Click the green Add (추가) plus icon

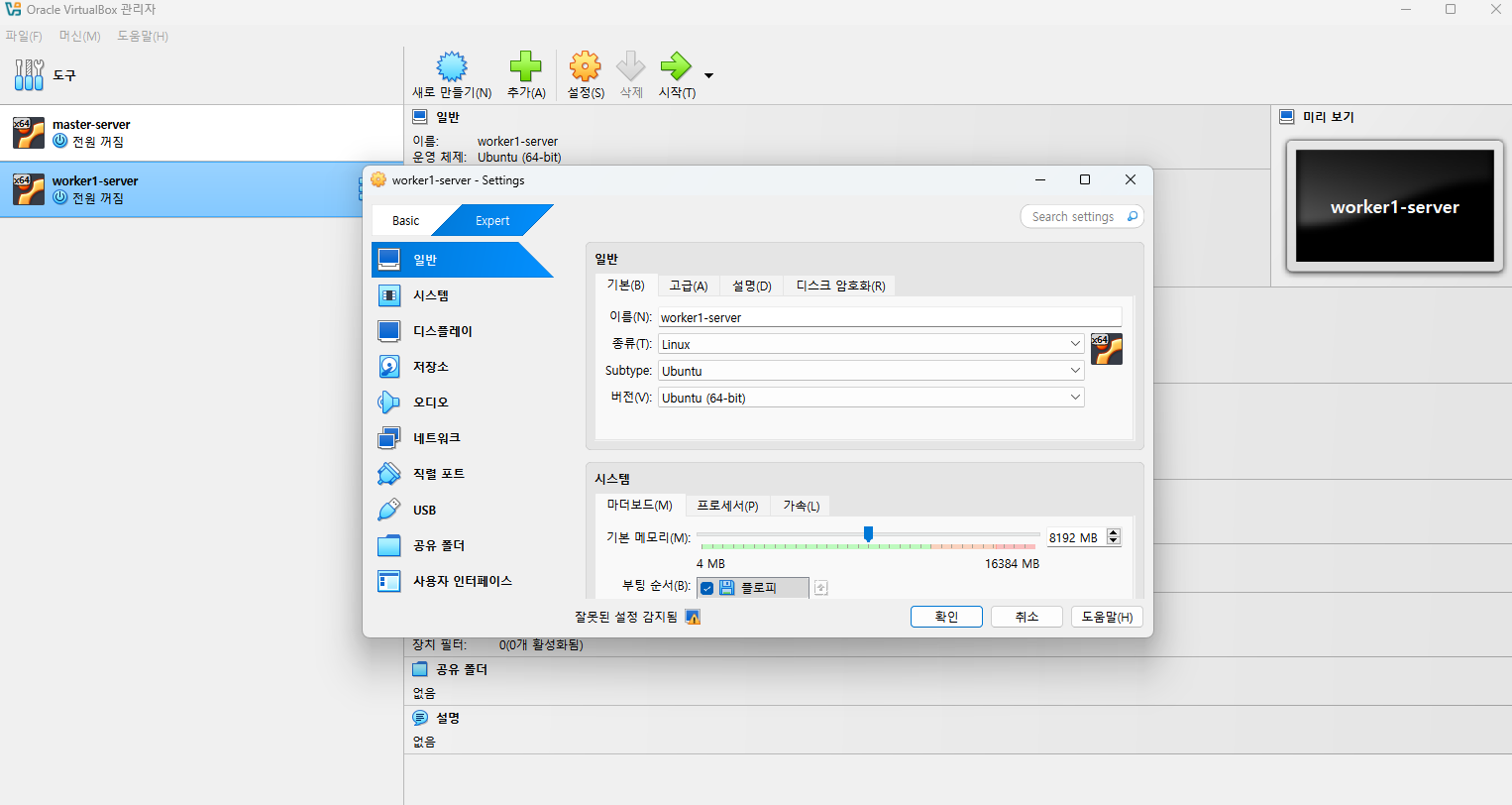[x=526, y=66]
